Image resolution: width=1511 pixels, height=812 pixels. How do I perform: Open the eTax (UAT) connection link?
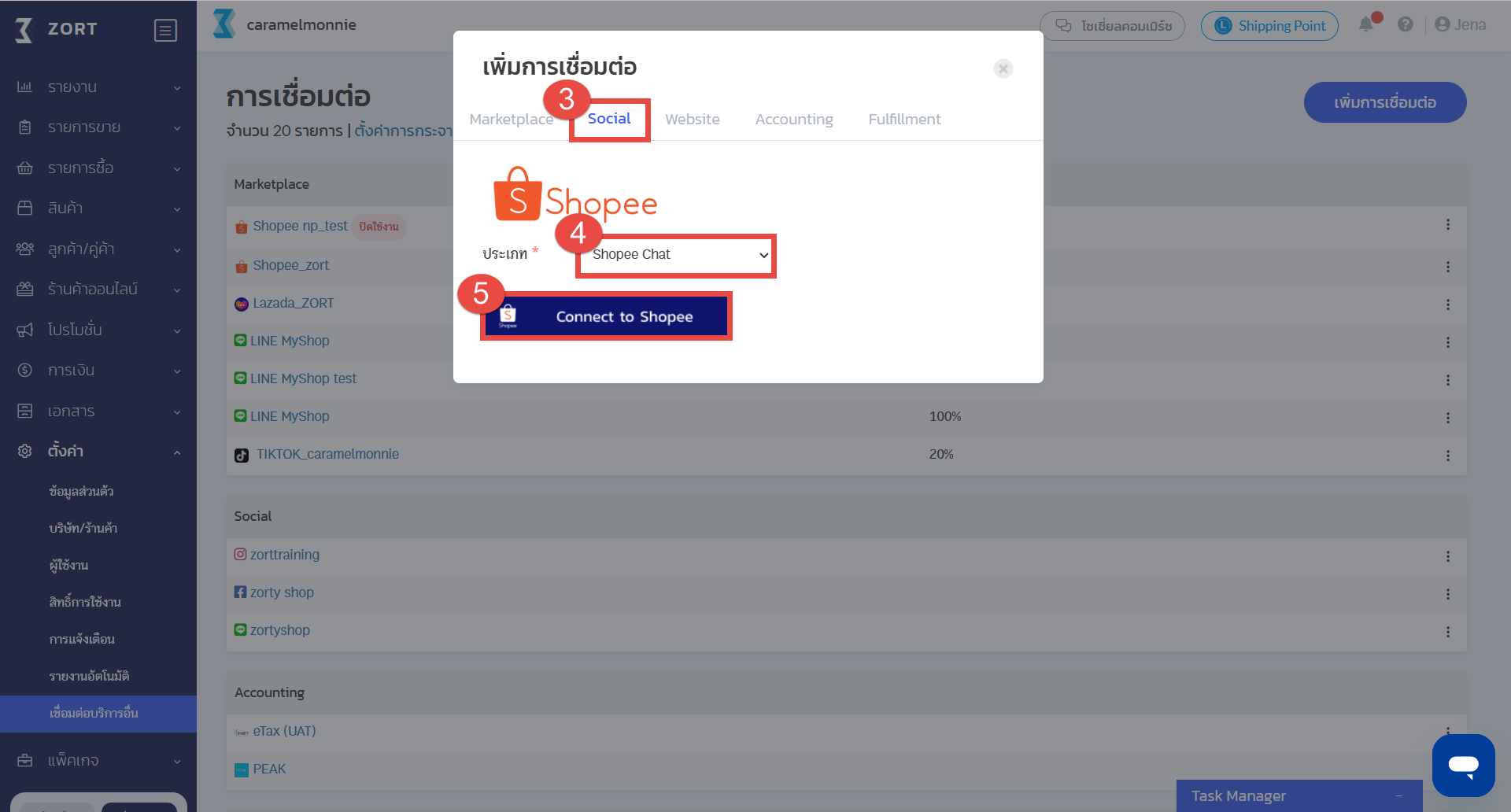point(284,732)
